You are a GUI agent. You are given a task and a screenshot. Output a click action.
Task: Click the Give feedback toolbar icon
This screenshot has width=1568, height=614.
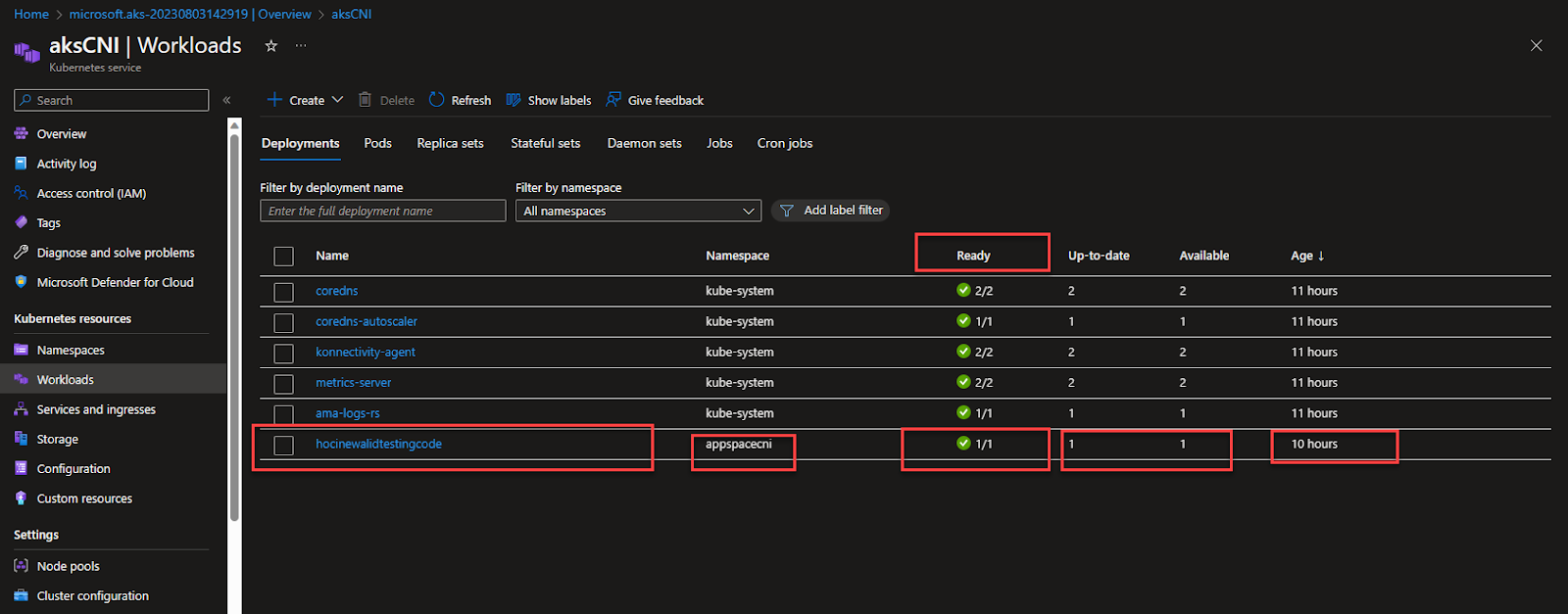tap(613, 100)
